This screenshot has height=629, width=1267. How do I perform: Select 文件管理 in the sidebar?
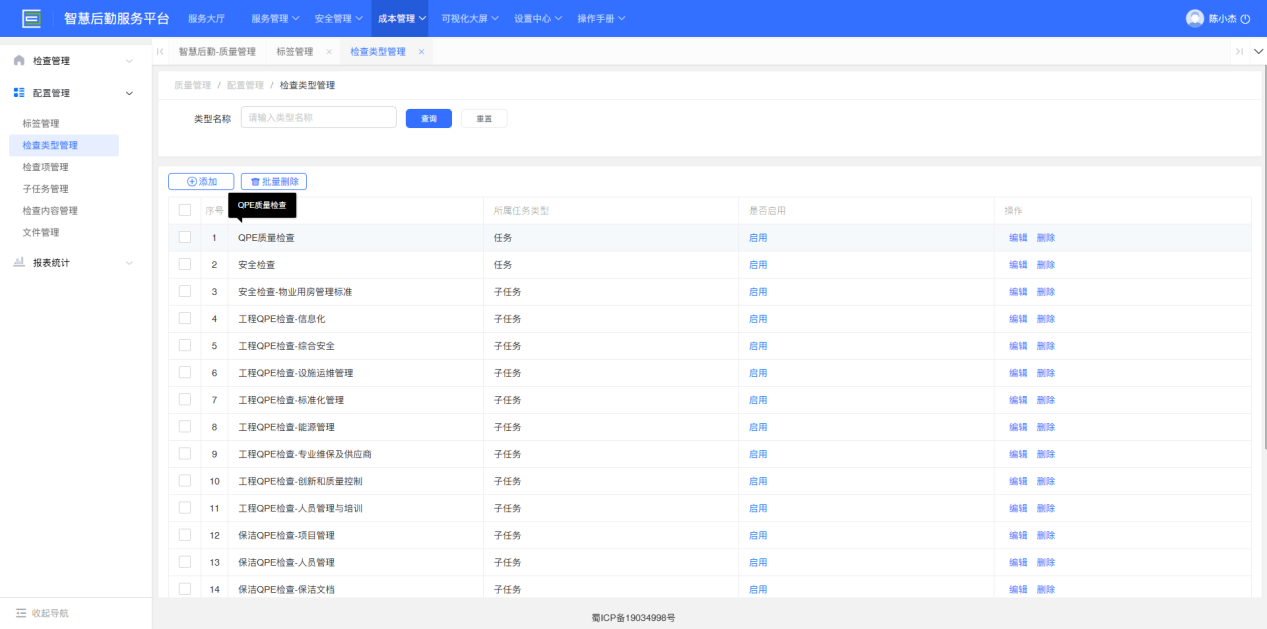[x=41, y=233]
